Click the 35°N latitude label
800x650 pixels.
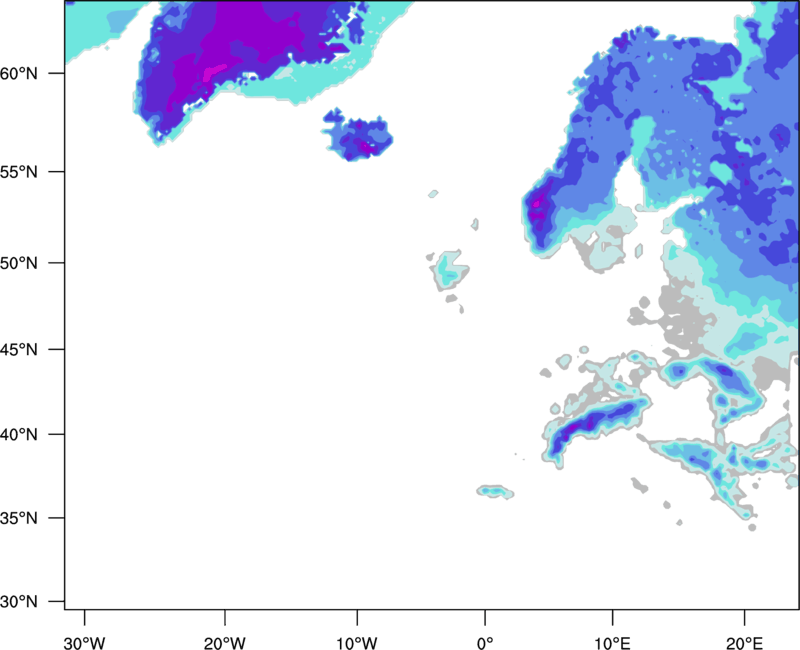tap(19, 518)
